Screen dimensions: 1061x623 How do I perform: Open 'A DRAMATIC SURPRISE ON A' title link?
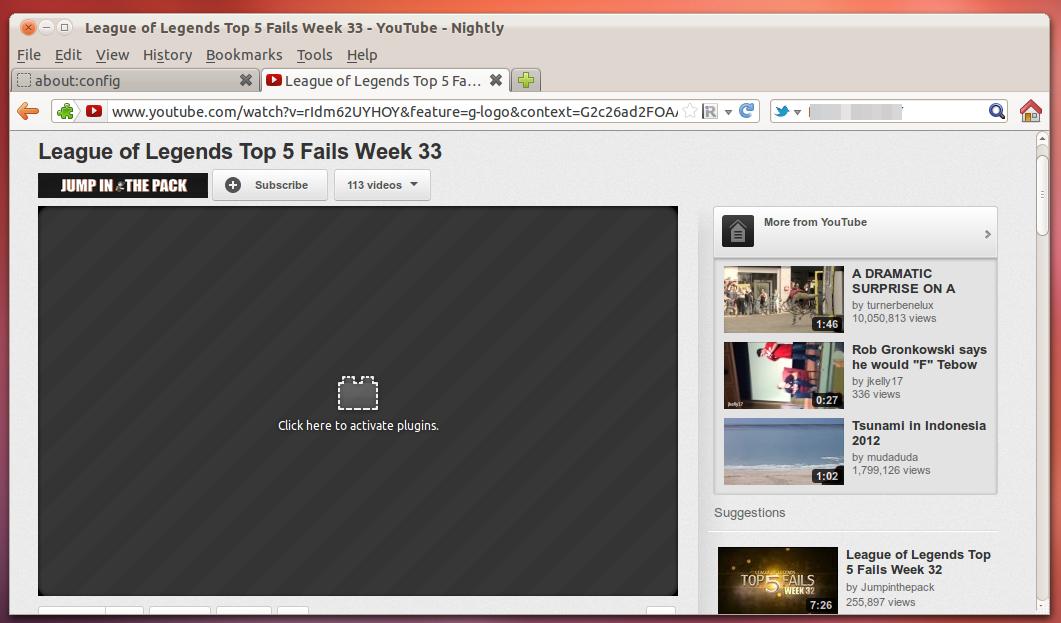pos(903,281)
